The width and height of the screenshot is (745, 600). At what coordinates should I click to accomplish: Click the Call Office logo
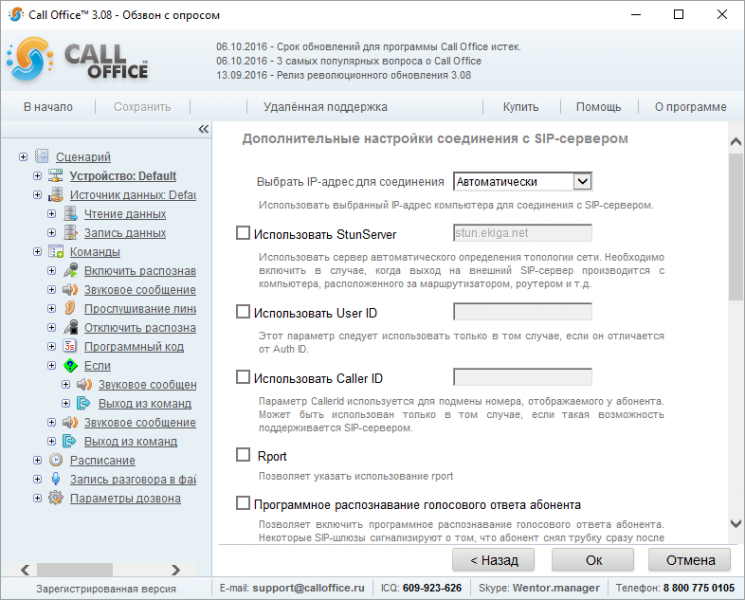(78, 60)
